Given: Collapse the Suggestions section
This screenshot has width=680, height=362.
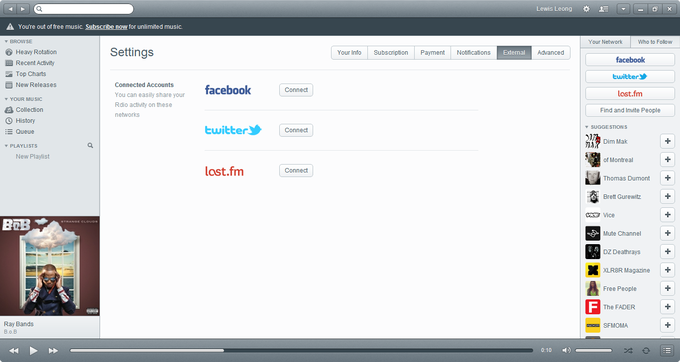Looking at the screenshot, I should 587,127.
